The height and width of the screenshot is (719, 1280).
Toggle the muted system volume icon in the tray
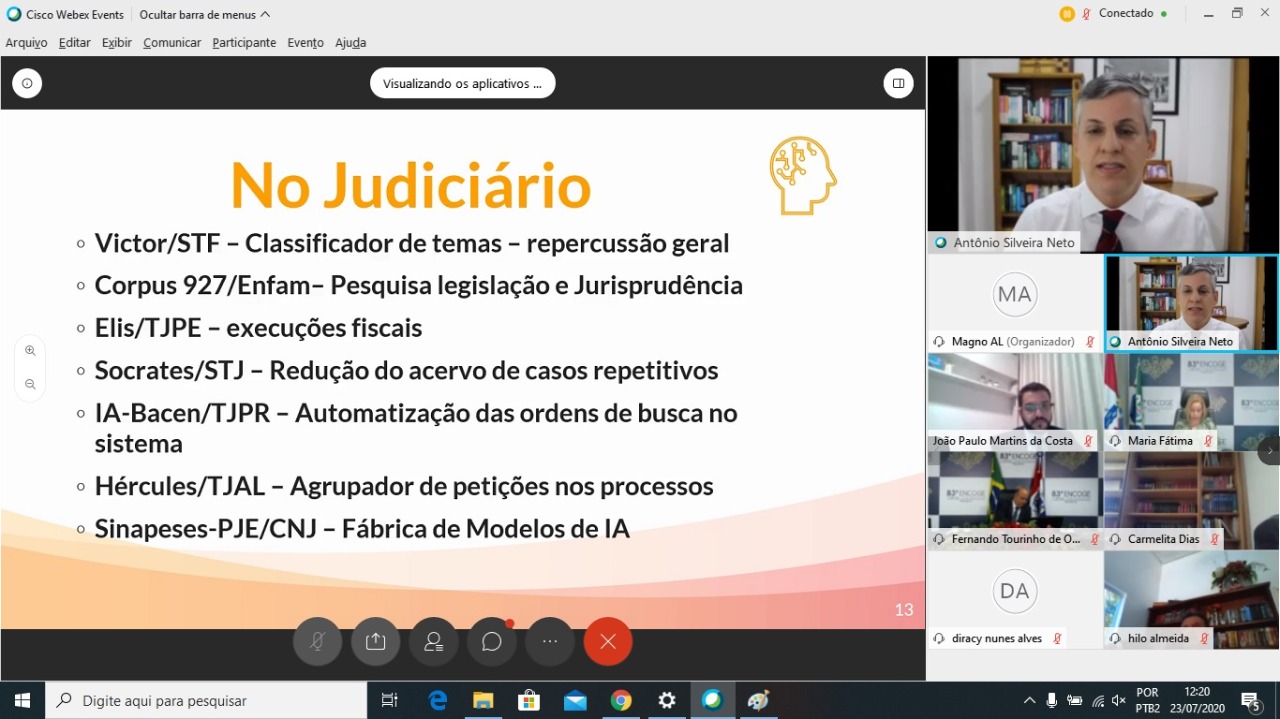1118,700
